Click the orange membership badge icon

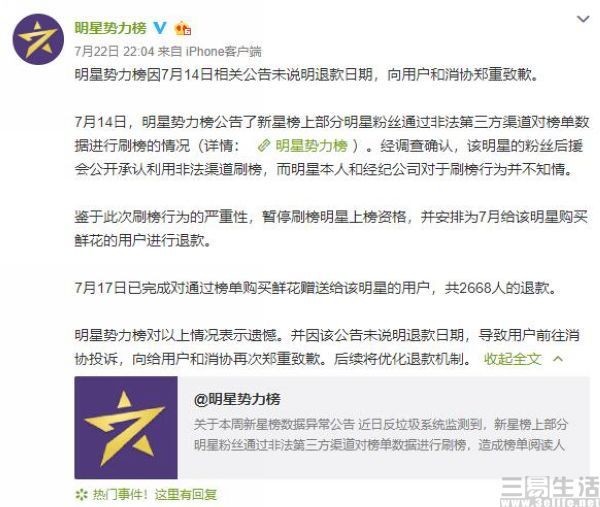(x=183, y=28)
